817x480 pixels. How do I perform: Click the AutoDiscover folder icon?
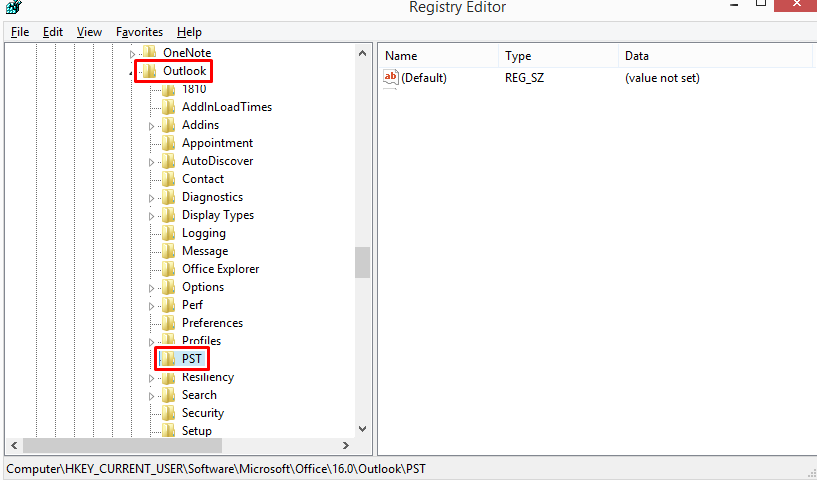(169, 161)
